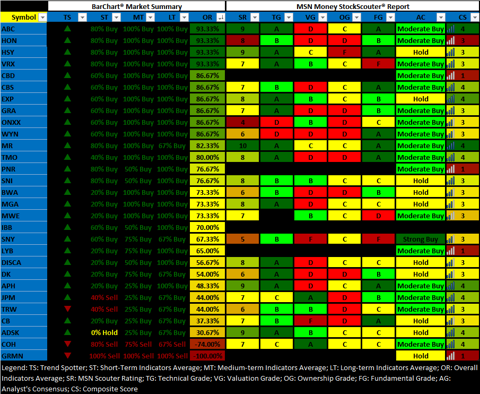Click the red down-arrow trend icon for GRMN
The image size is (480, 394).
(x=68, y=356)
